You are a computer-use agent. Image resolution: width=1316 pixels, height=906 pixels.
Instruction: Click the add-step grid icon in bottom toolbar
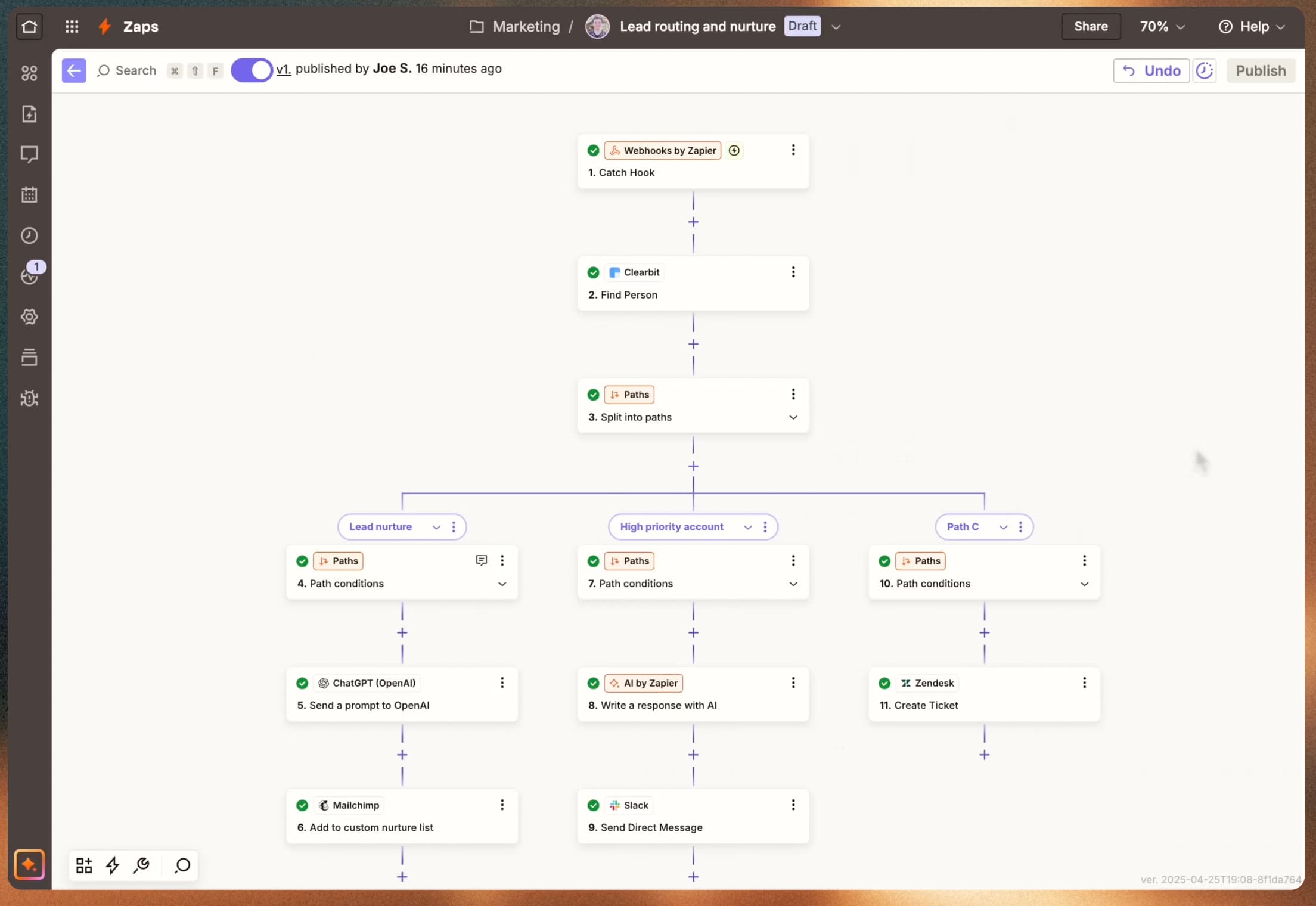click(84, 865)
